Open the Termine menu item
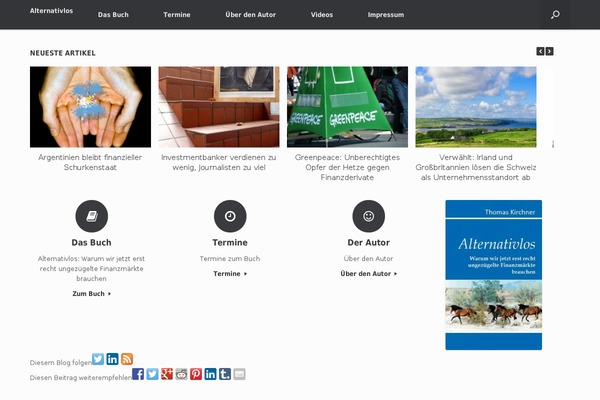 (177, 15)
